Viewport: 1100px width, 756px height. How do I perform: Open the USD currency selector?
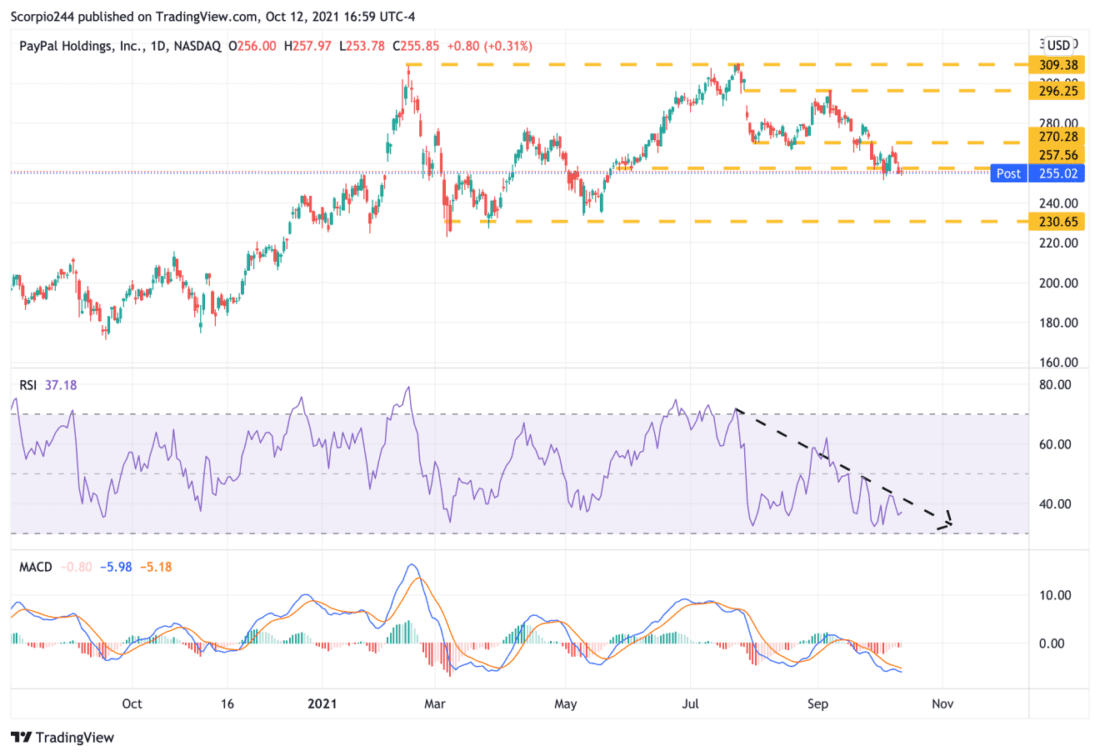coord(1058,44)
